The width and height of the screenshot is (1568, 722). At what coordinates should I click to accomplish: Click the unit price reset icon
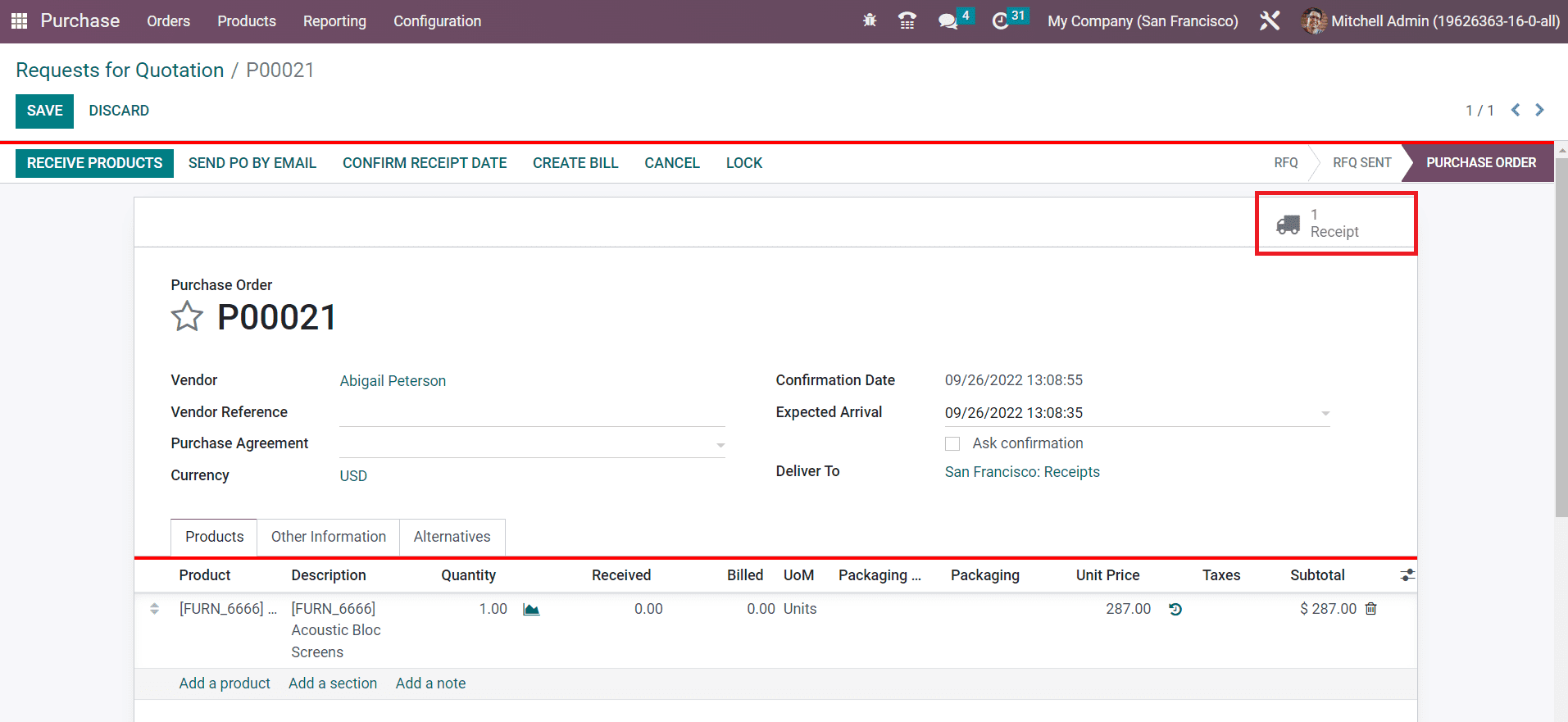click(x=1175, y=610)
